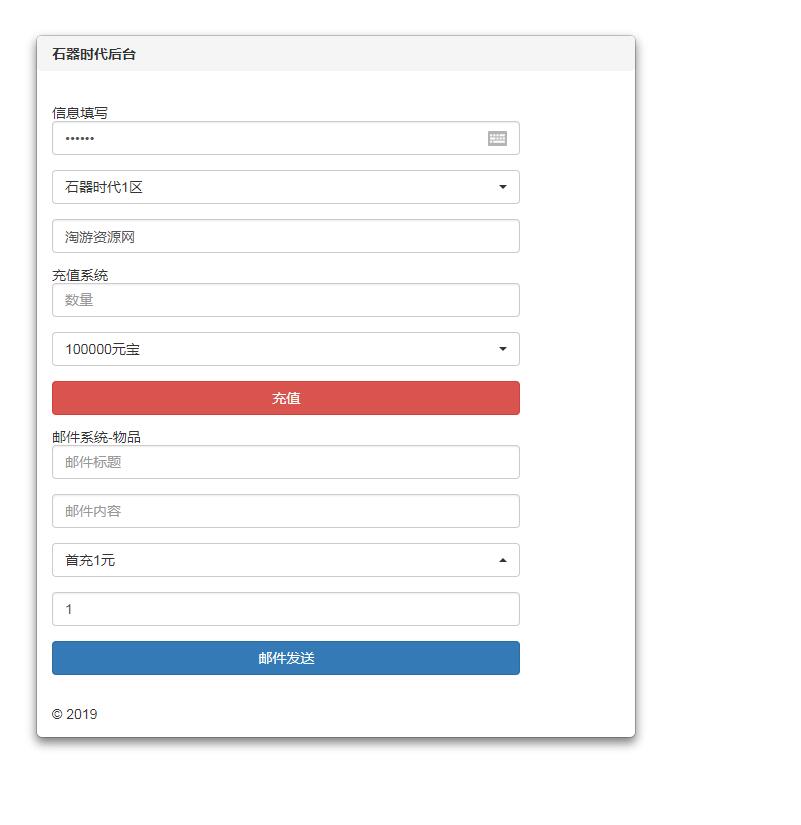Click the virtual keyboard icon in password field

point(497,138)
